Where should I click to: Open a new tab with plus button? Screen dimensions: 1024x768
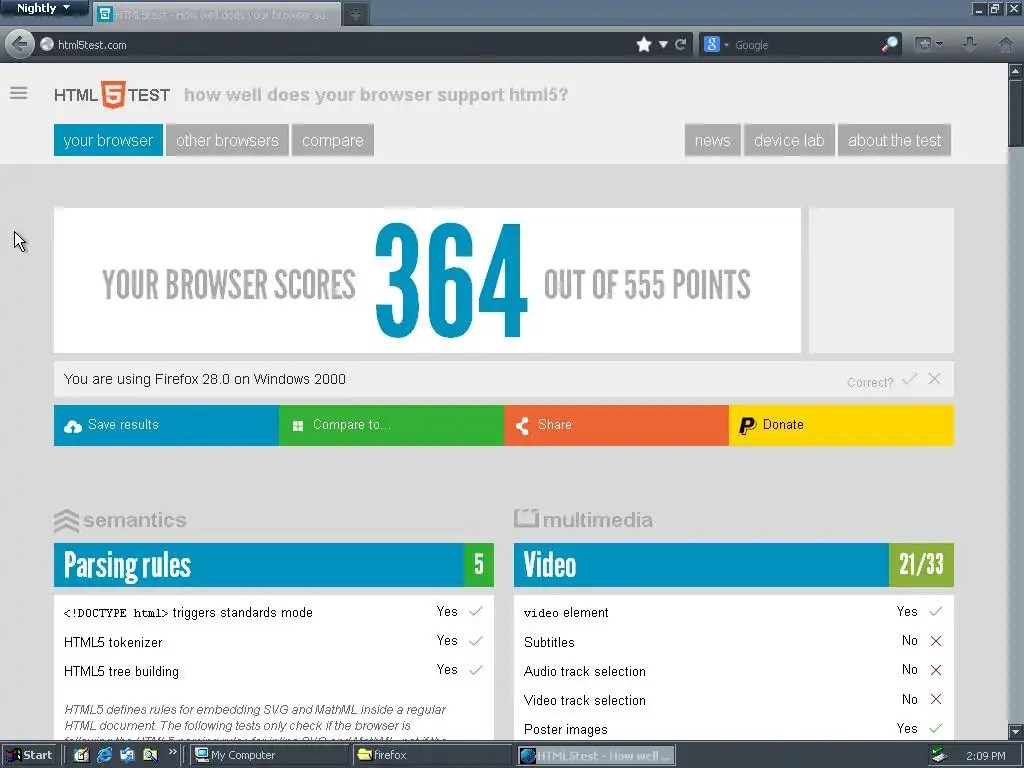tap(355, 14)
